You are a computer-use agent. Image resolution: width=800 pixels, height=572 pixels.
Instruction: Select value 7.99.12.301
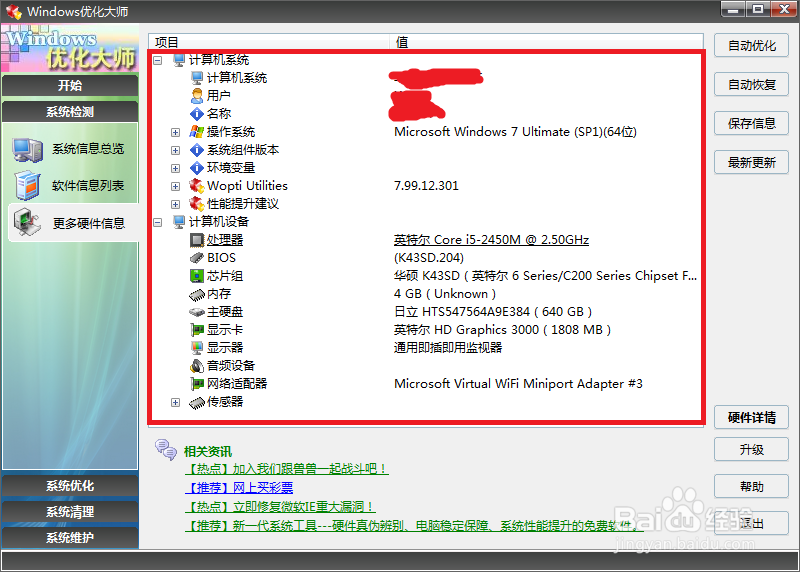click(426, 186)
